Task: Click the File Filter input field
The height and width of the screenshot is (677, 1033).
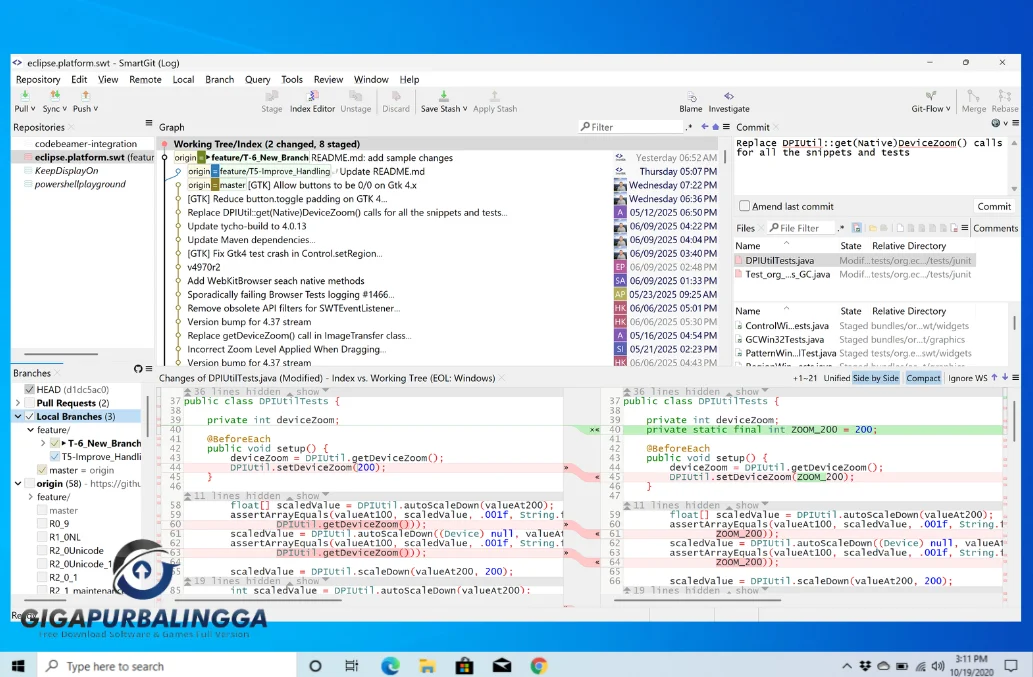Action: click(801, 228)
